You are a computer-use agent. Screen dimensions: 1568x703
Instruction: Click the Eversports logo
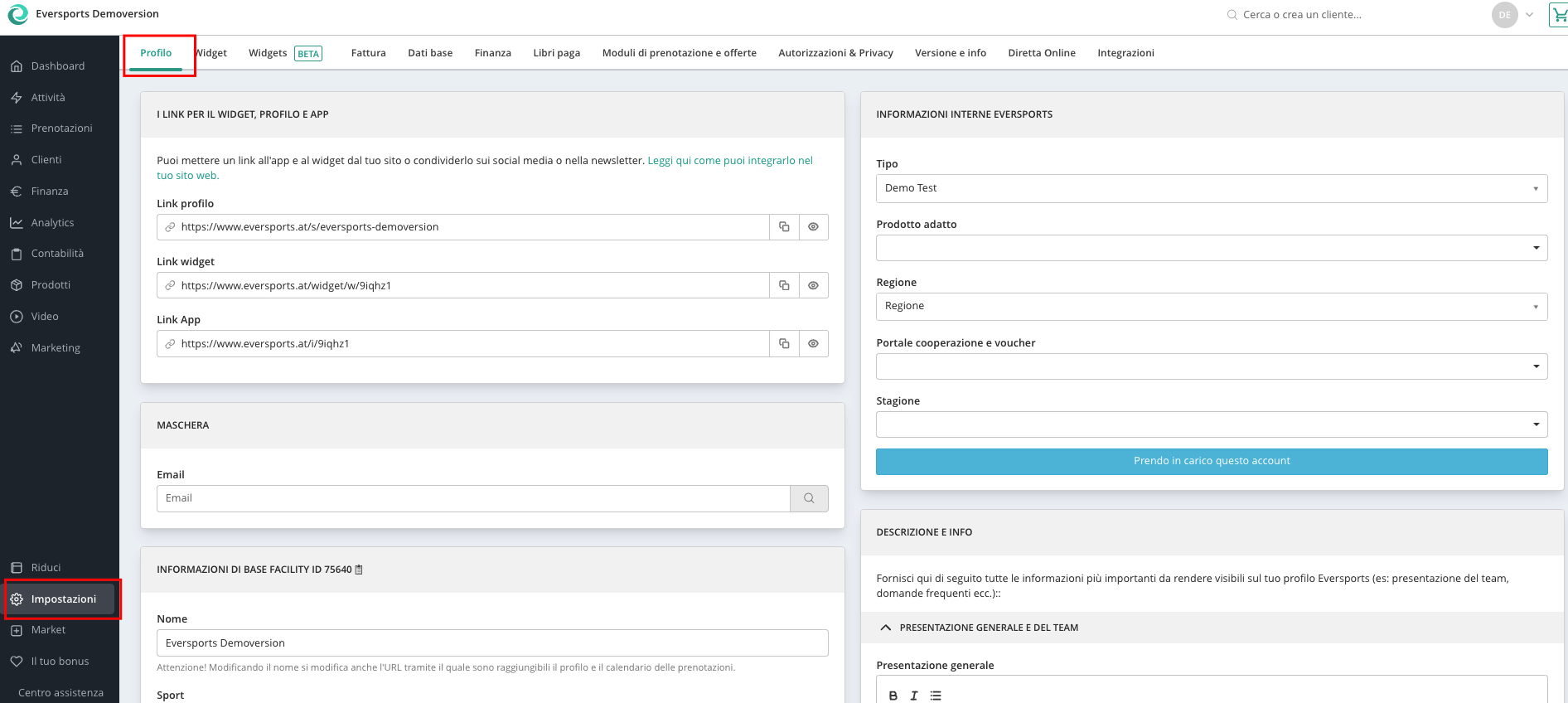tap(17, 14)
